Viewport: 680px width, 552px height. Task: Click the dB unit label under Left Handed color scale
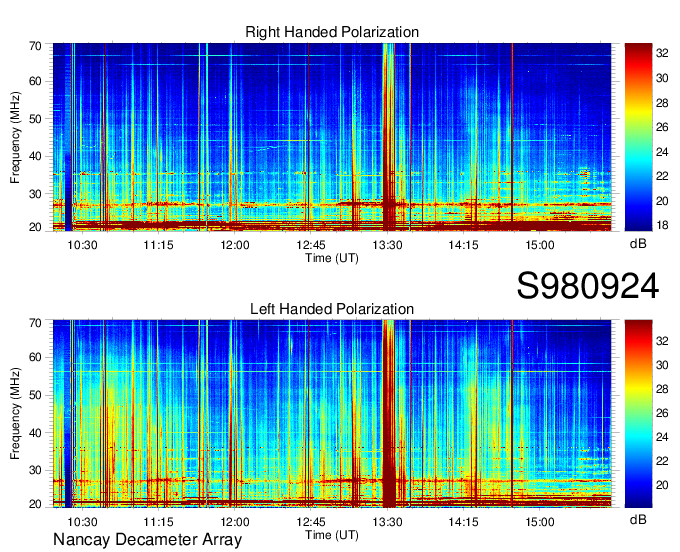point(638,519)
